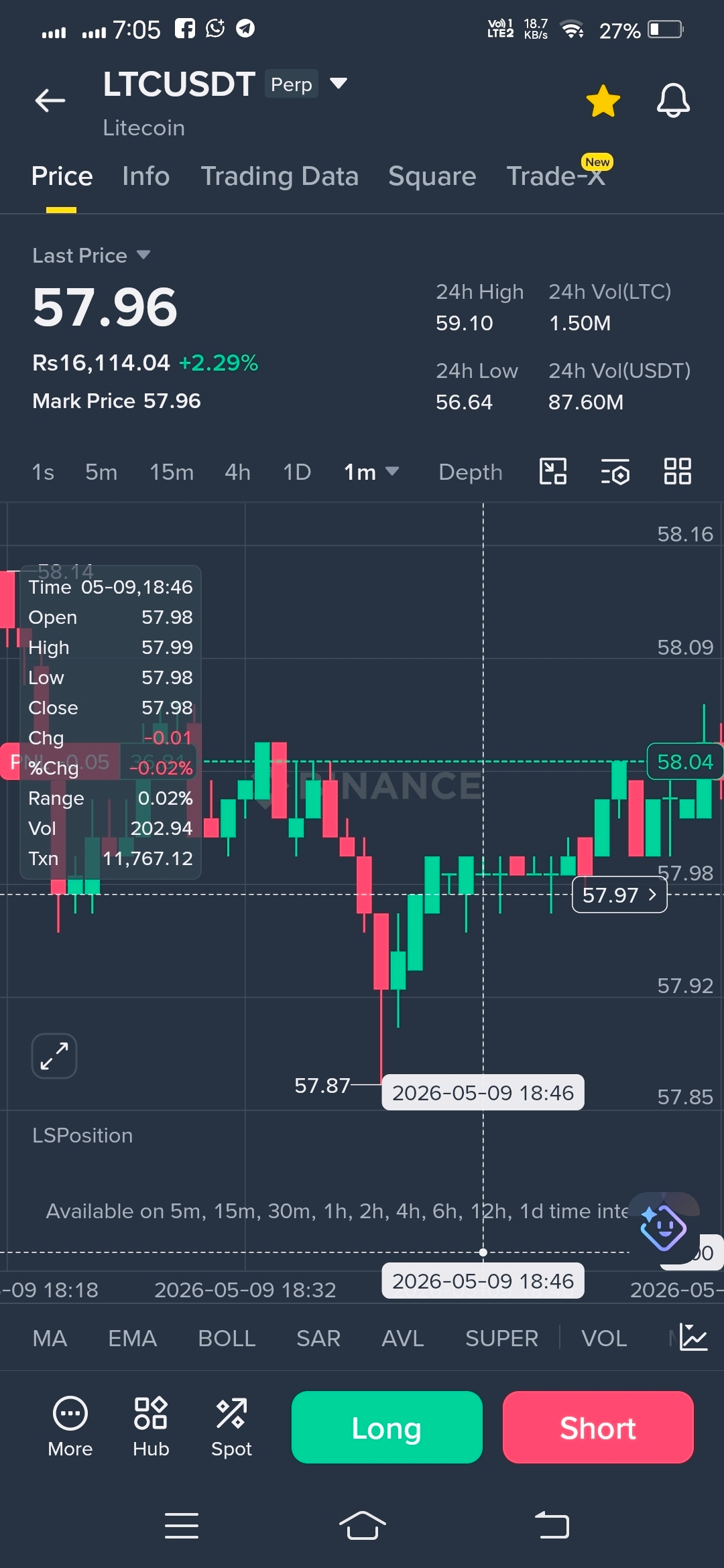Switch to Spot trading
Viewport: 724px width, 1568px height.
[231, 1427]
